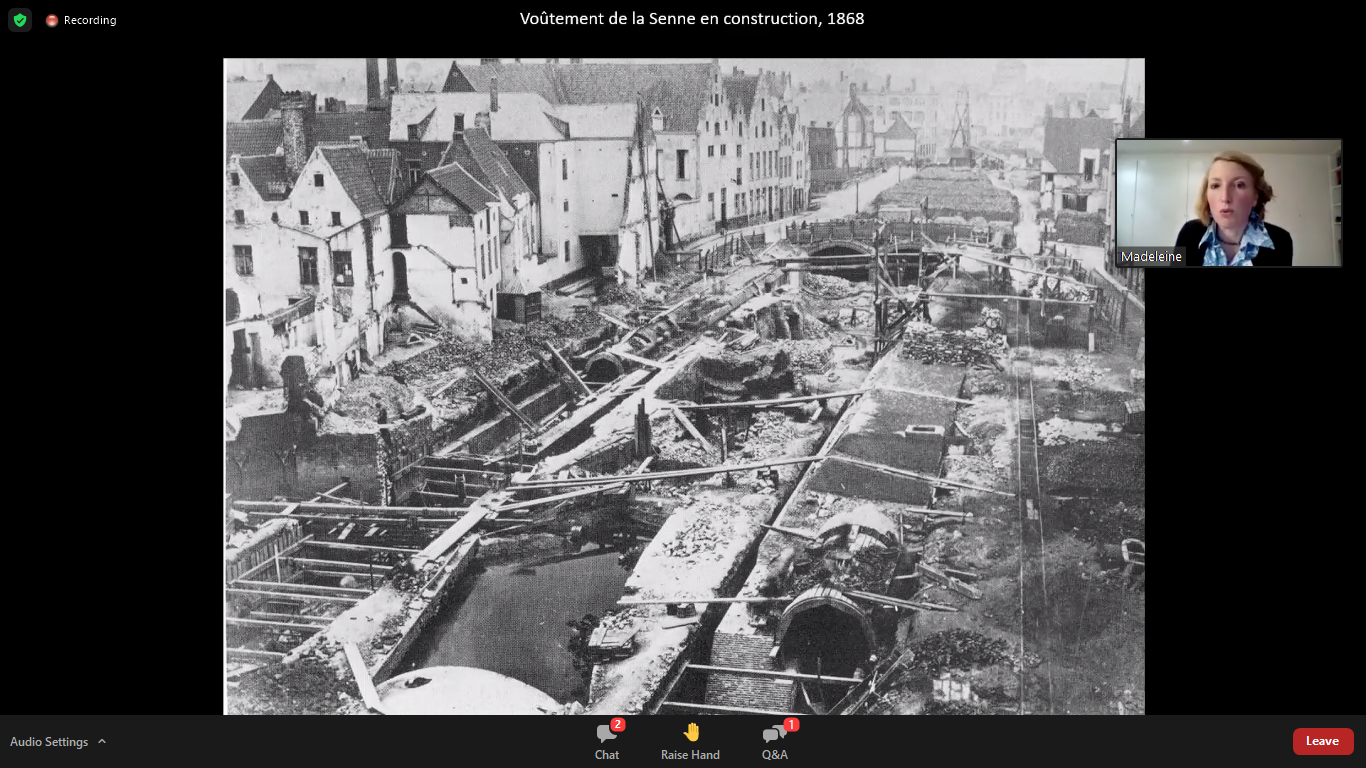
Task: Click the Recording status label
Action: click(x=90, y=20)
